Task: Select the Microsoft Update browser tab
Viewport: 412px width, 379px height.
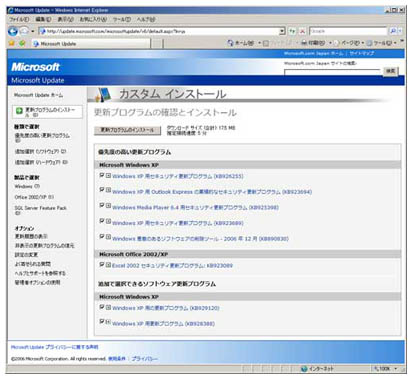Action: 91,44
